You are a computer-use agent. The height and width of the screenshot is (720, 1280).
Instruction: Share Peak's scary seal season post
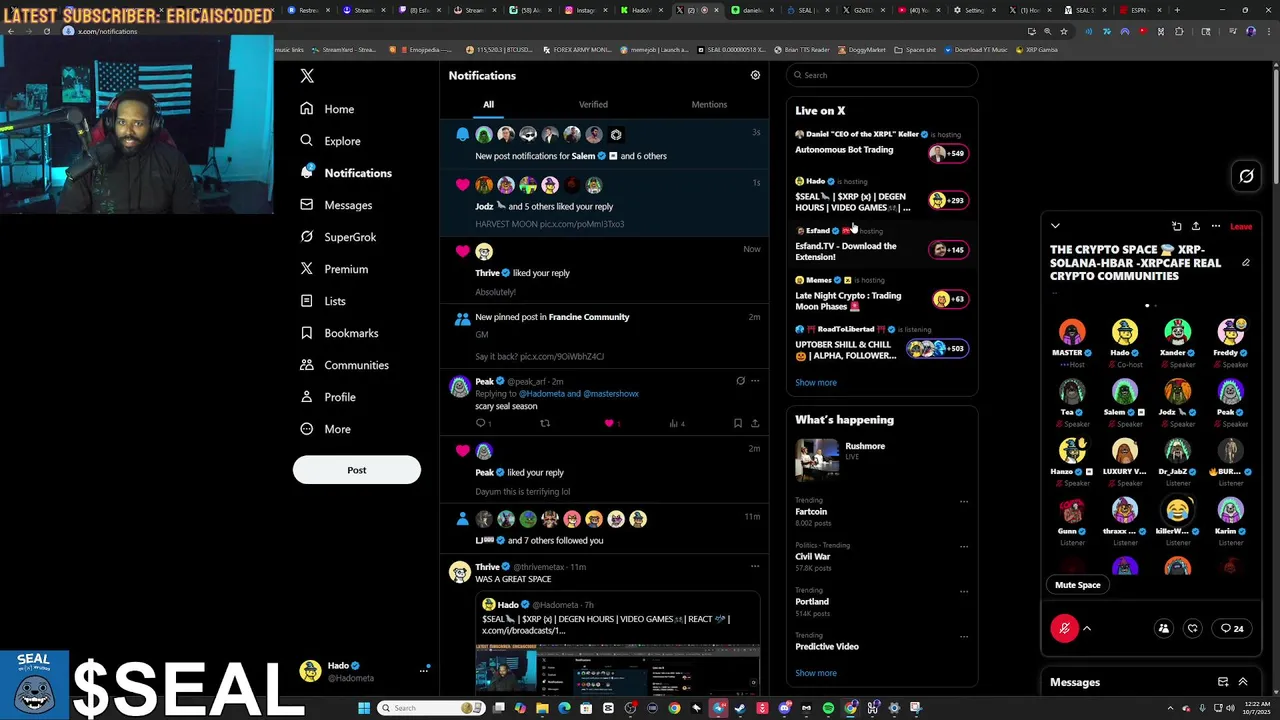click(755, 423)
